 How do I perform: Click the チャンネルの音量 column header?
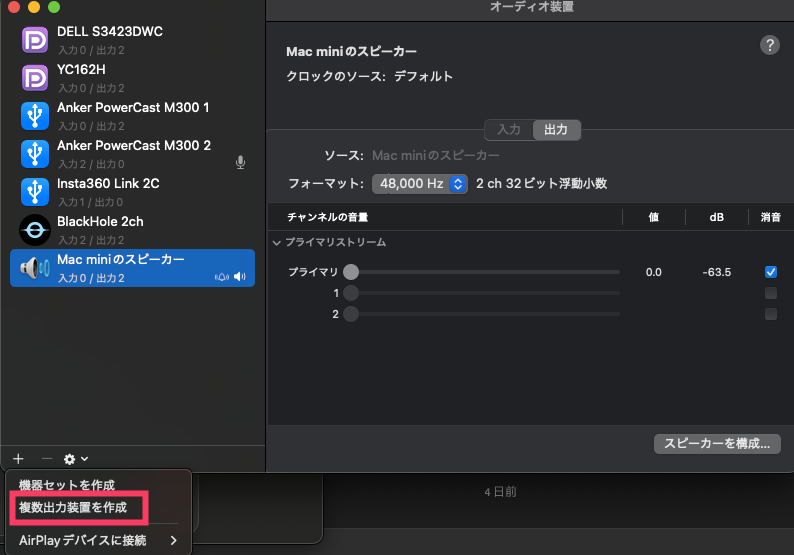pos(328,217)
